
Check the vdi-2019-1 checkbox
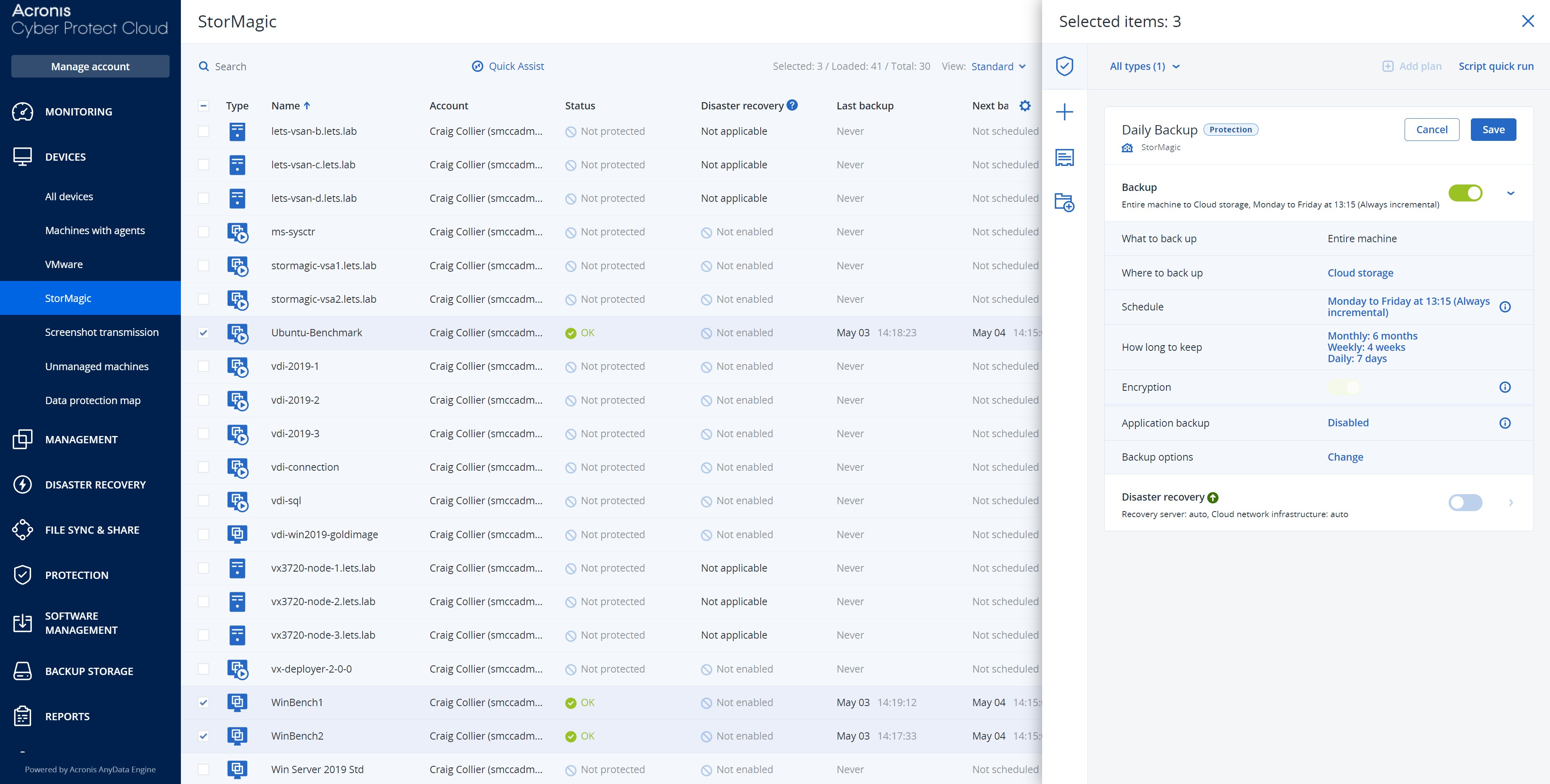[203, 367]
